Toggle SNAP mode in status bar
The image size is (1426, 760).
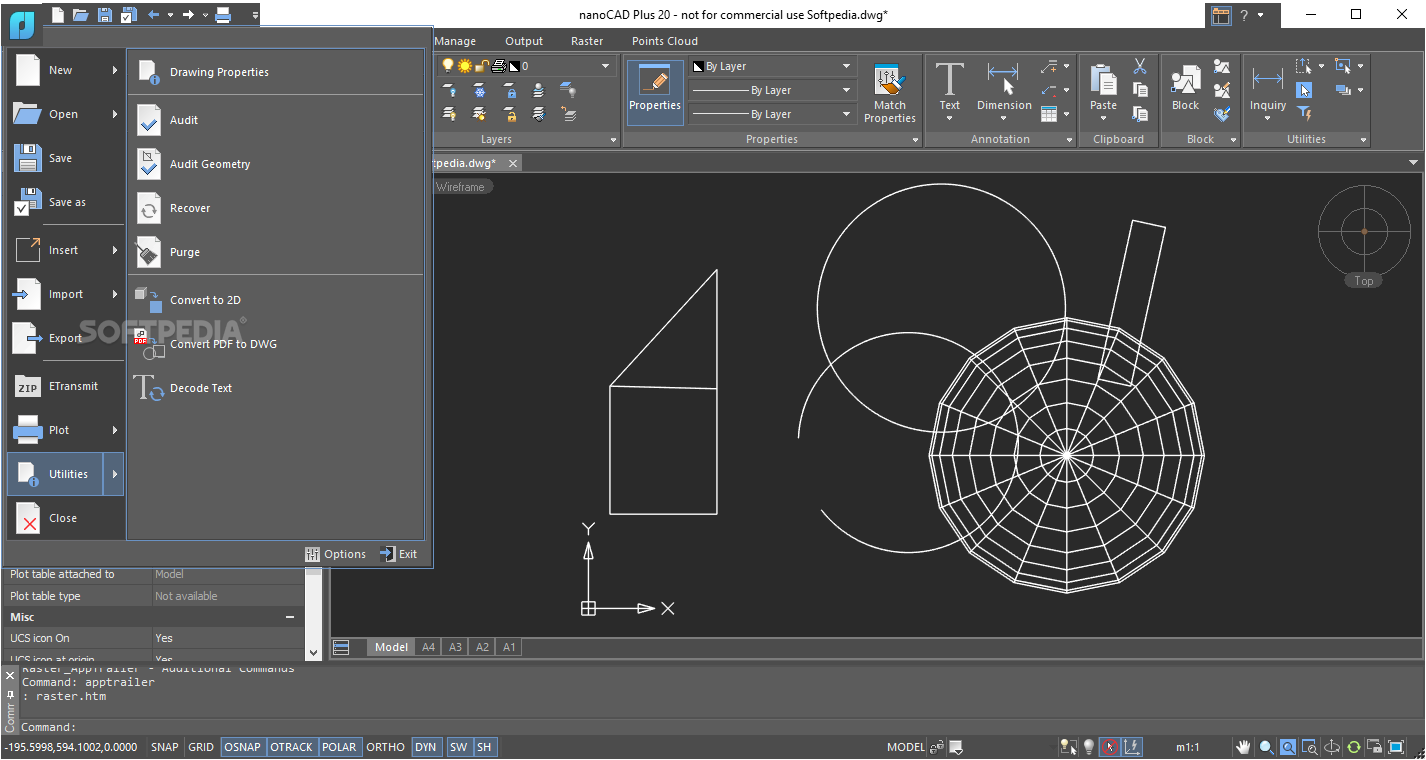point(165,747)
